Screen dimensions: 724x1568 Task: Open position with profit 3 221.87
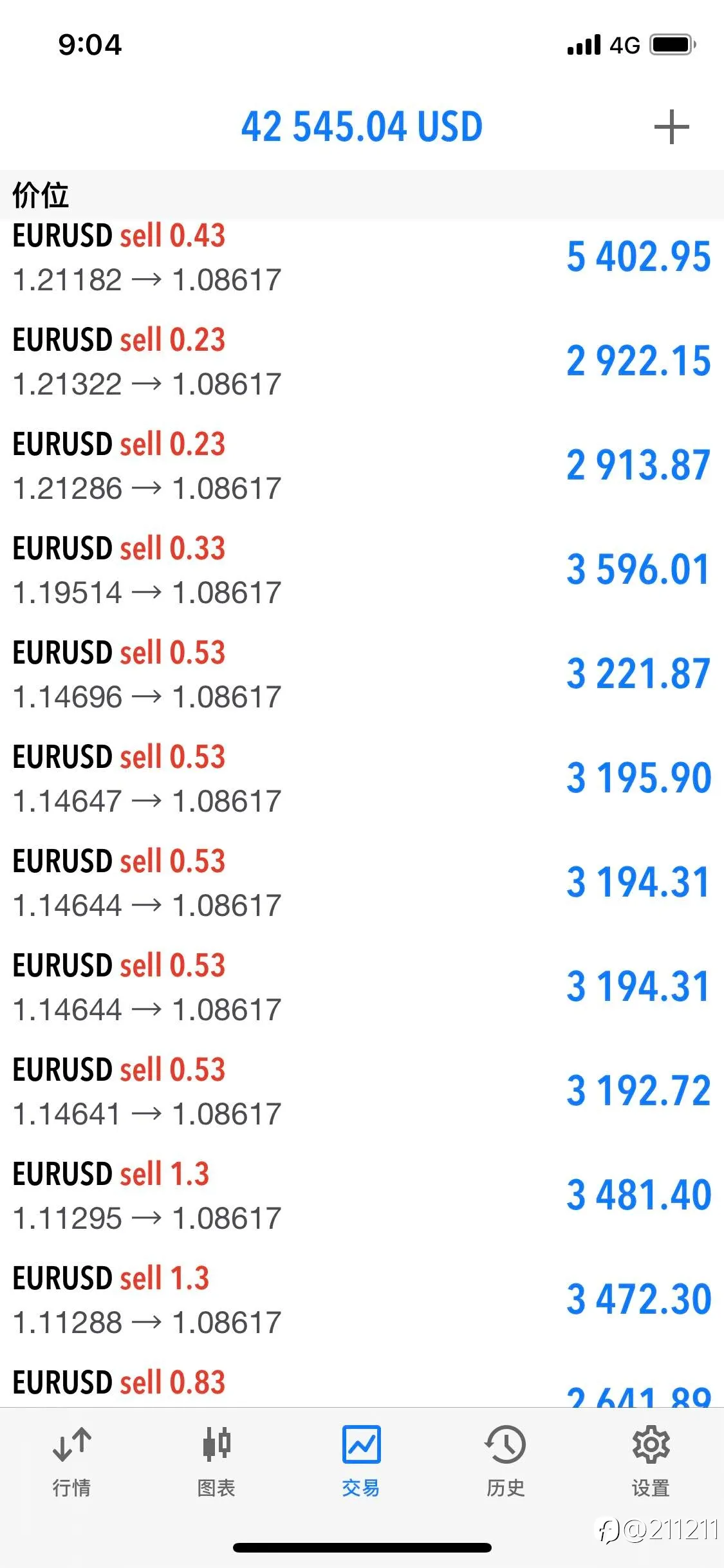362,675
